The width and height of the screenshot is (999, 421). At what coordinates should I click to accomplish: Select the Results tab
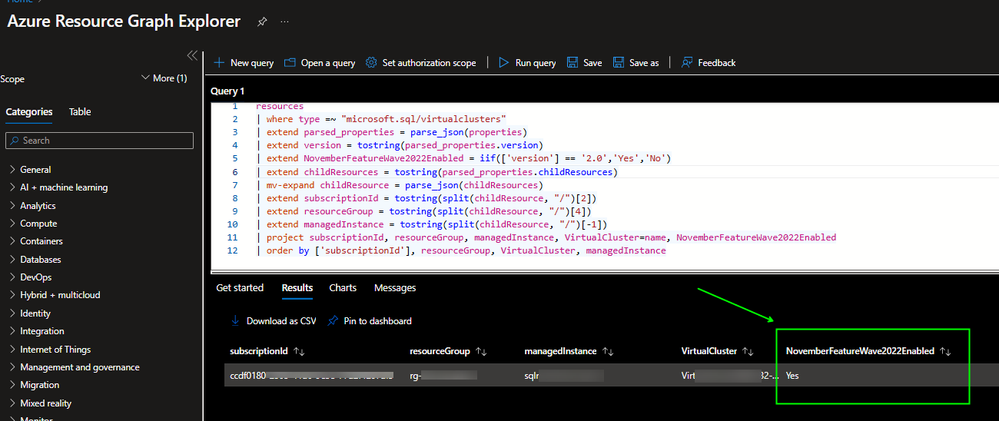coord(297,288)
